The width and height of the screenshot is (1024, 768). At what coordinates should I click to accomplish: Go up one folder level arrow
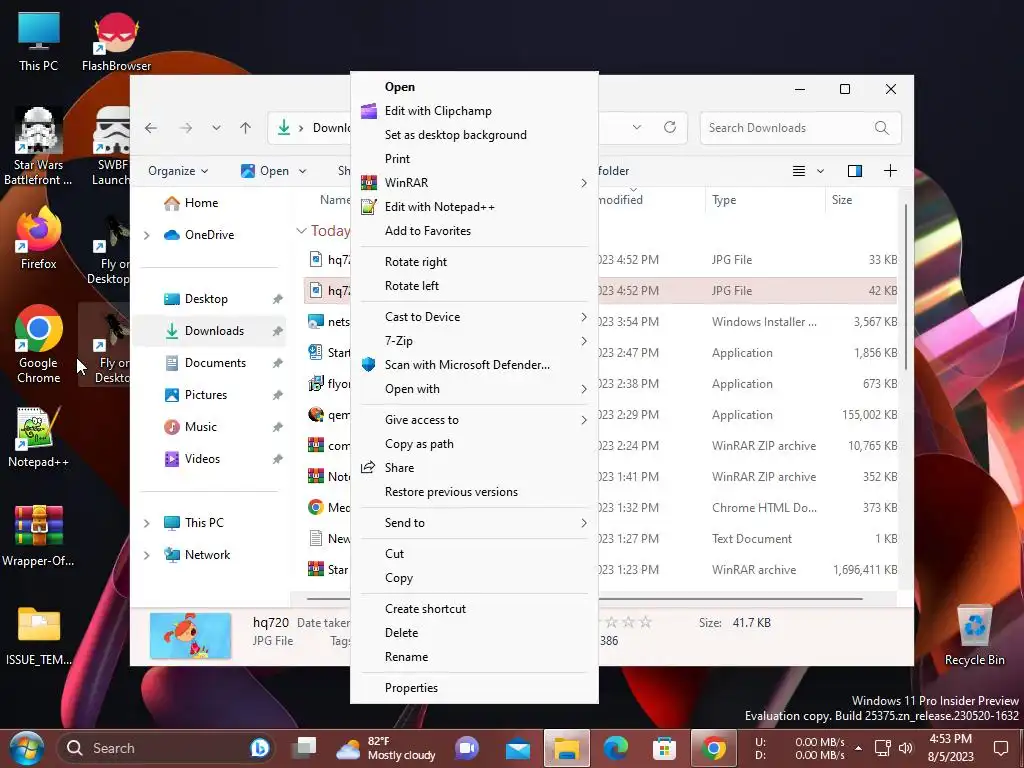246,128
